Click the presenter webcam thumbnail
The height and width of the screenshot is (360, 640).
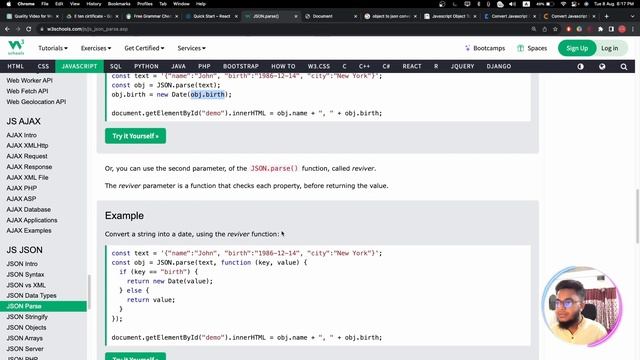pyautogui.click(x=582, y=307)
